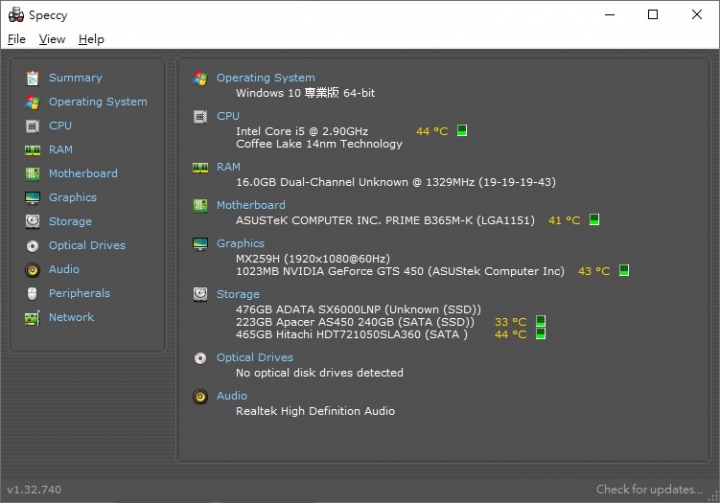Viewport: 720px width, 503px height.
Task: Click the Storage hard drive icon in the sidebar
Action: click(x=32, y=221)
